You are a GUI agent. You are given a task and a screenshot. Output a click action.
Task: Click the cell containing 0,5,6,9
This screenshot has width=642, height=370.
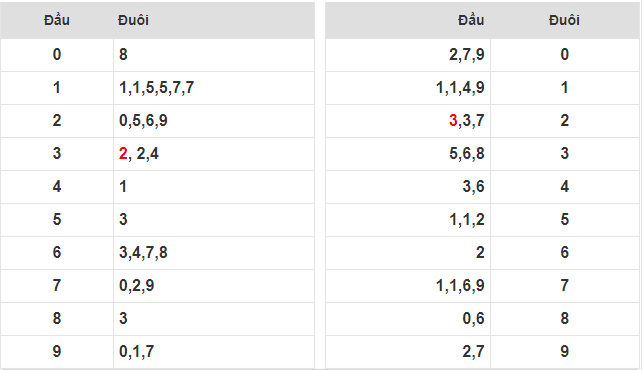click(214, 121)
